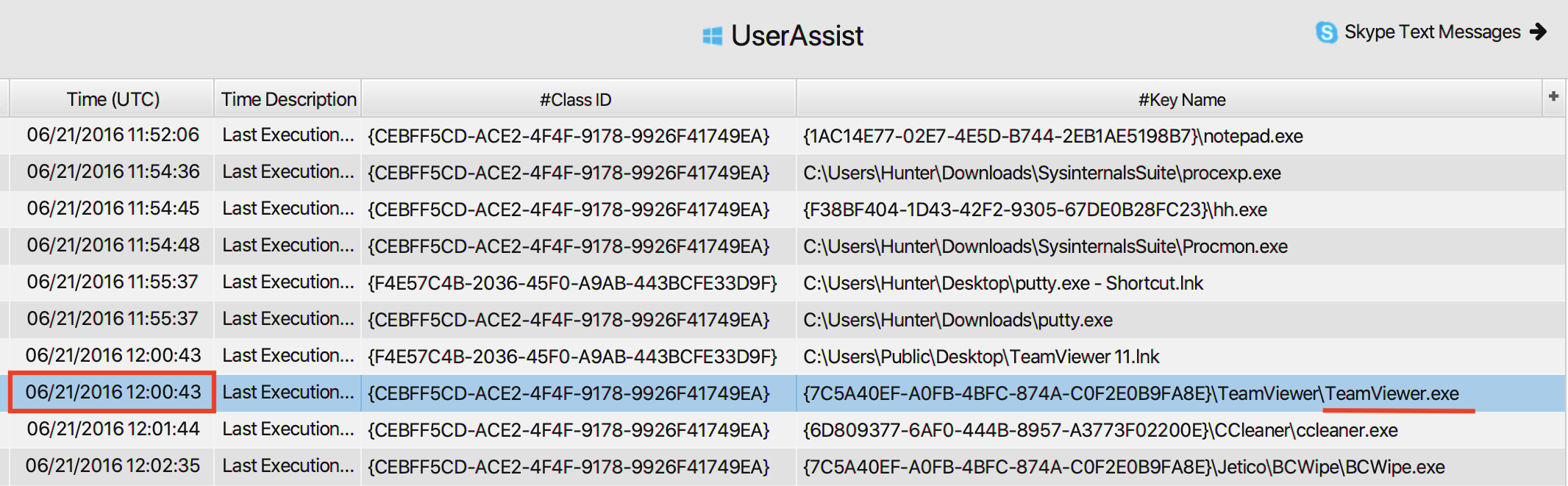Image resolution: width=1568 pixels, height=486 pixels.
Task: Select the ccleaner.exe row
Action: [1100, 430]
